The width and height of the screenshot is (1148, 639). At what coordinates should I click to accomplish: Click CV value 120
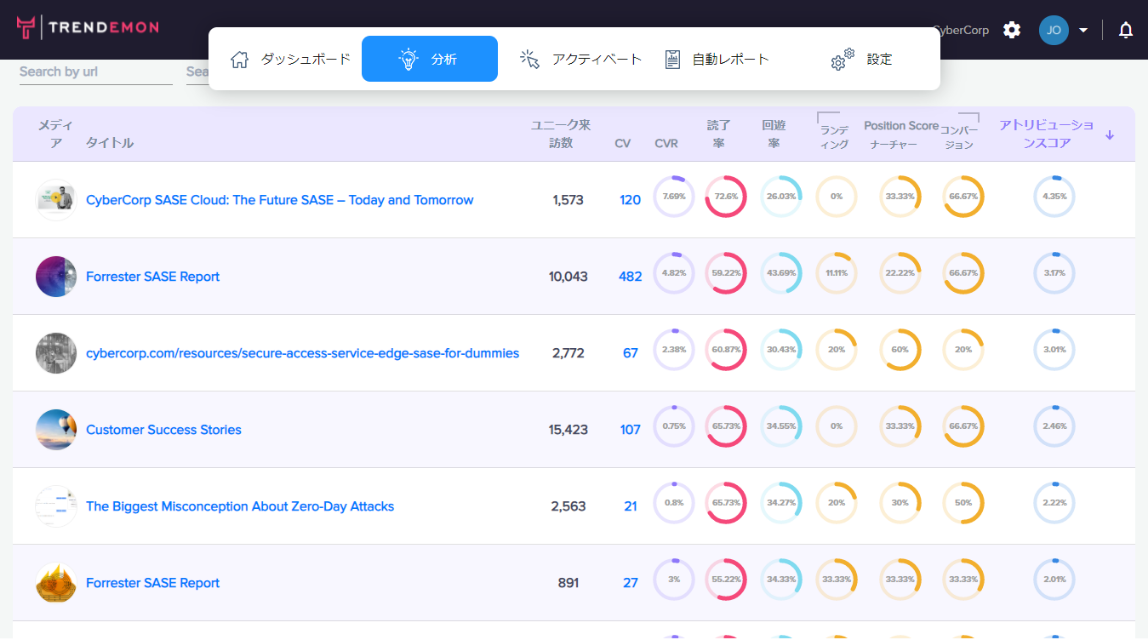630,200
